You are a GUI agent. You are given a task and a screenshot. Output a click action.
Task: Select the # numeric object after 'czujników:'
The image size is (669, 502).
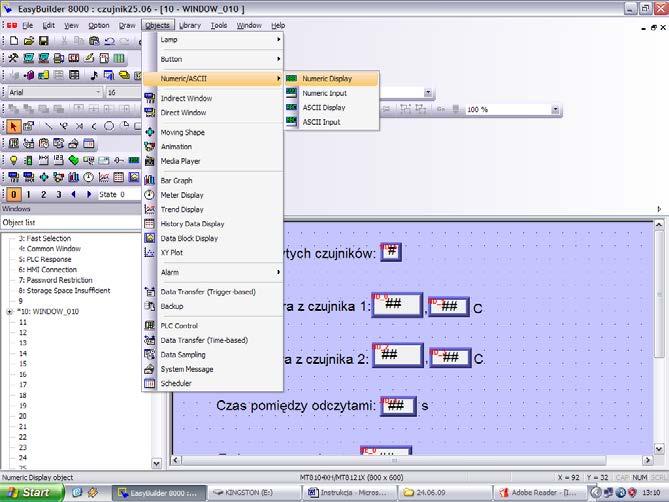coord(391,252)
